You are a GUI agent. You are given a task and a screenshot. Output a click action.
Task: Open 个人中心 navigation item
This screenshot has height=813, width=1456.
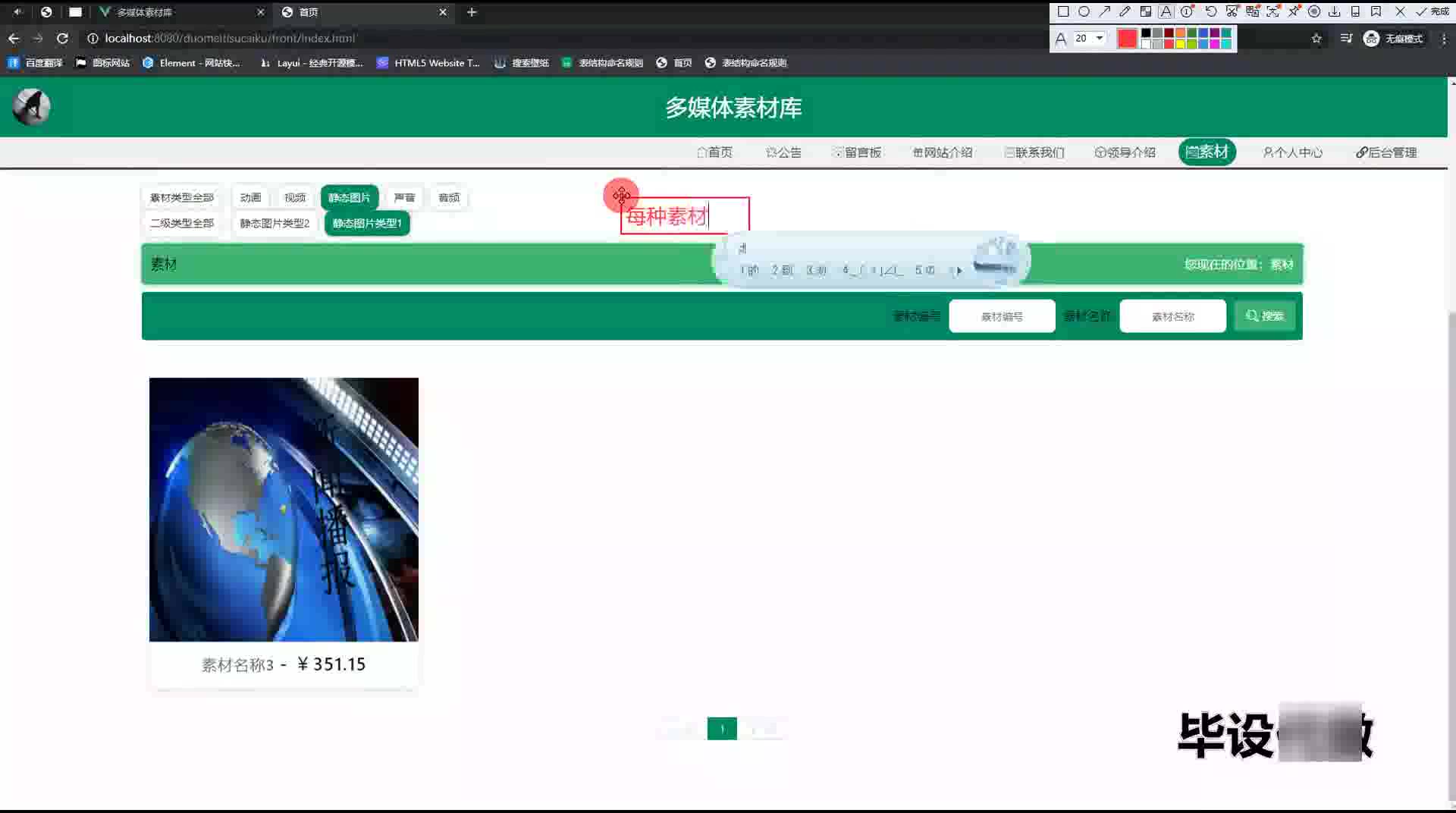coord(1293,152)
